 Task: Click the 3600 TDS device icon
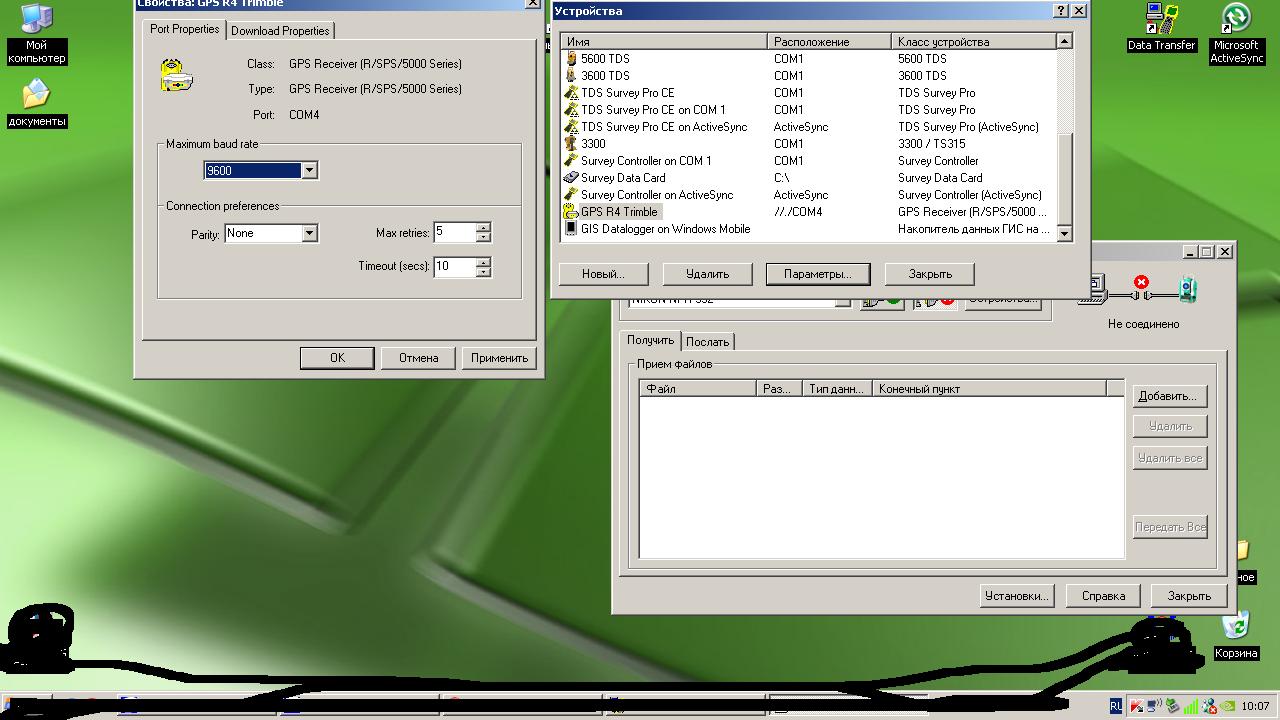(x=571, y=75)
